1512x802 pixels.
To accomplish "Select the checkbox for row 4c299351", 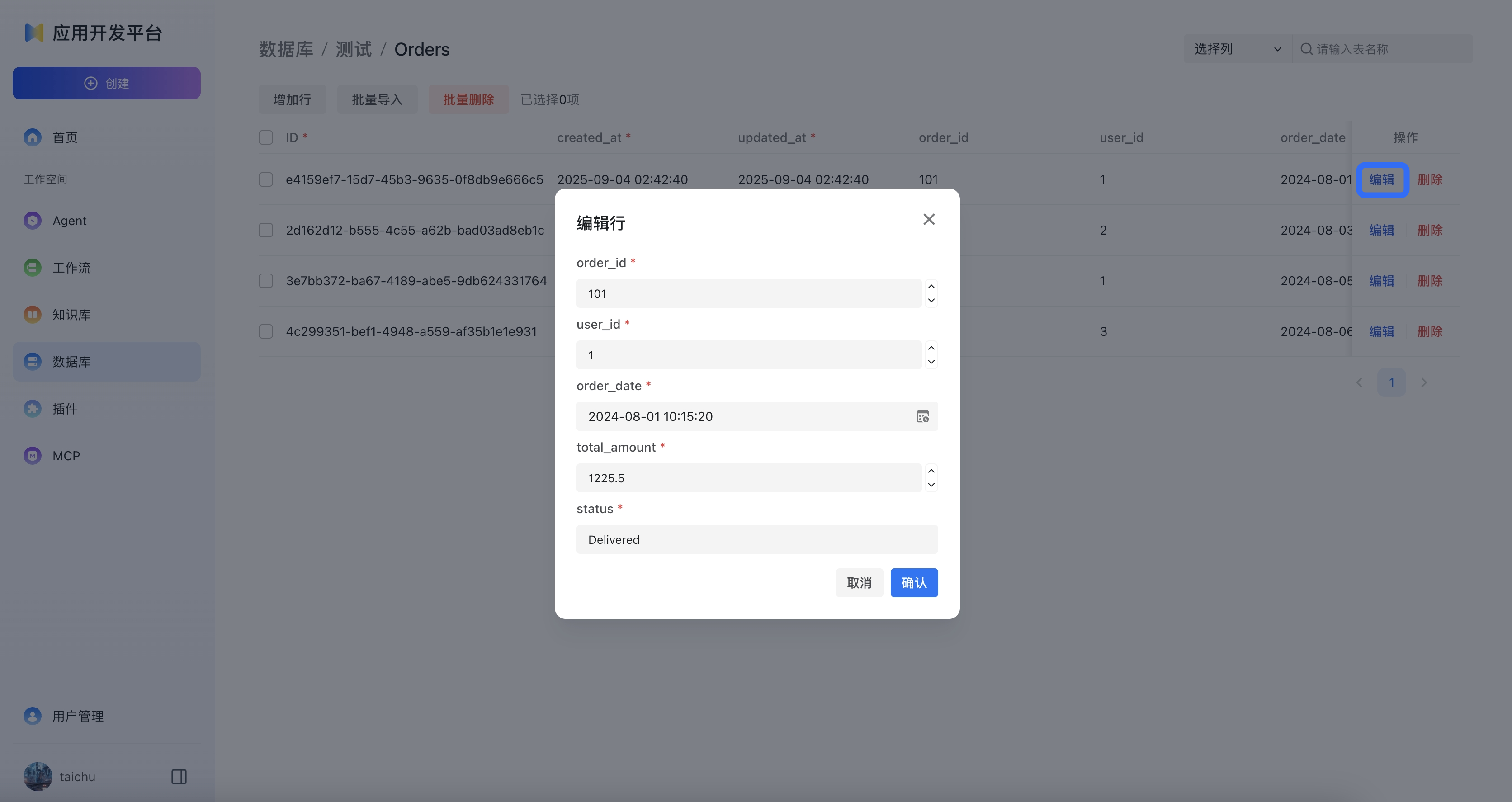I will pyautogui.click(x=266, y=331).
